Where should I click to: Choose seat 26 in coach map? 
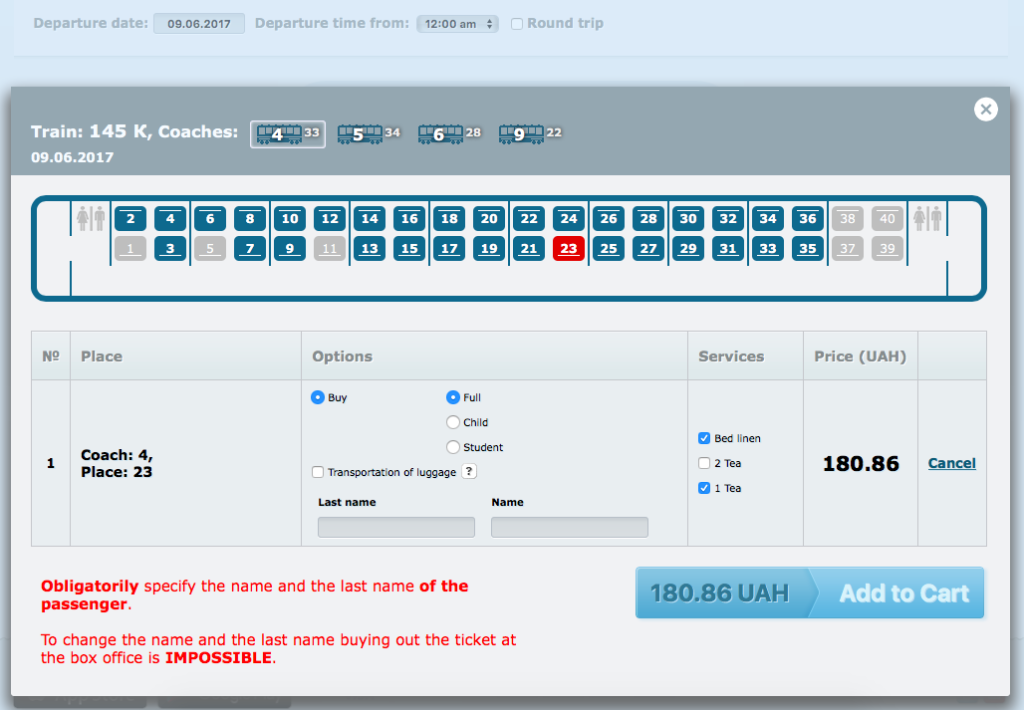tap(609, 219)
